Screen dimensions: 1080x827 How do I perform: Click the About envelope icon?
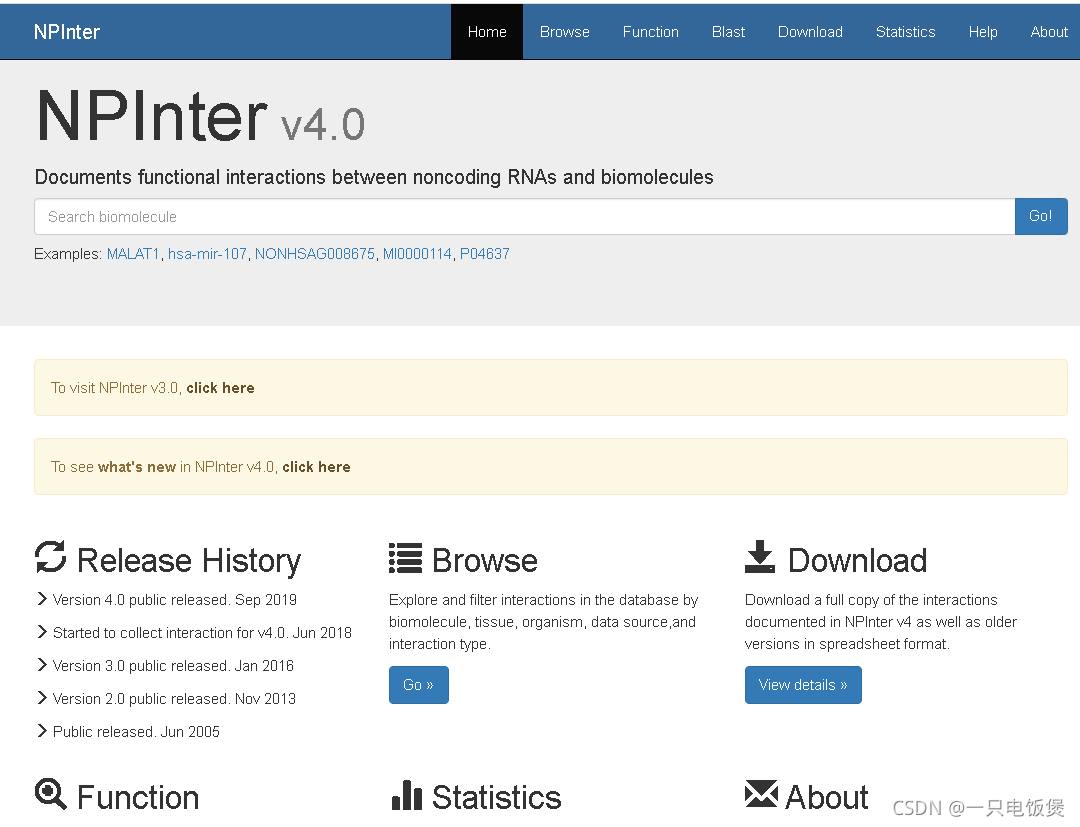(761, 794)
